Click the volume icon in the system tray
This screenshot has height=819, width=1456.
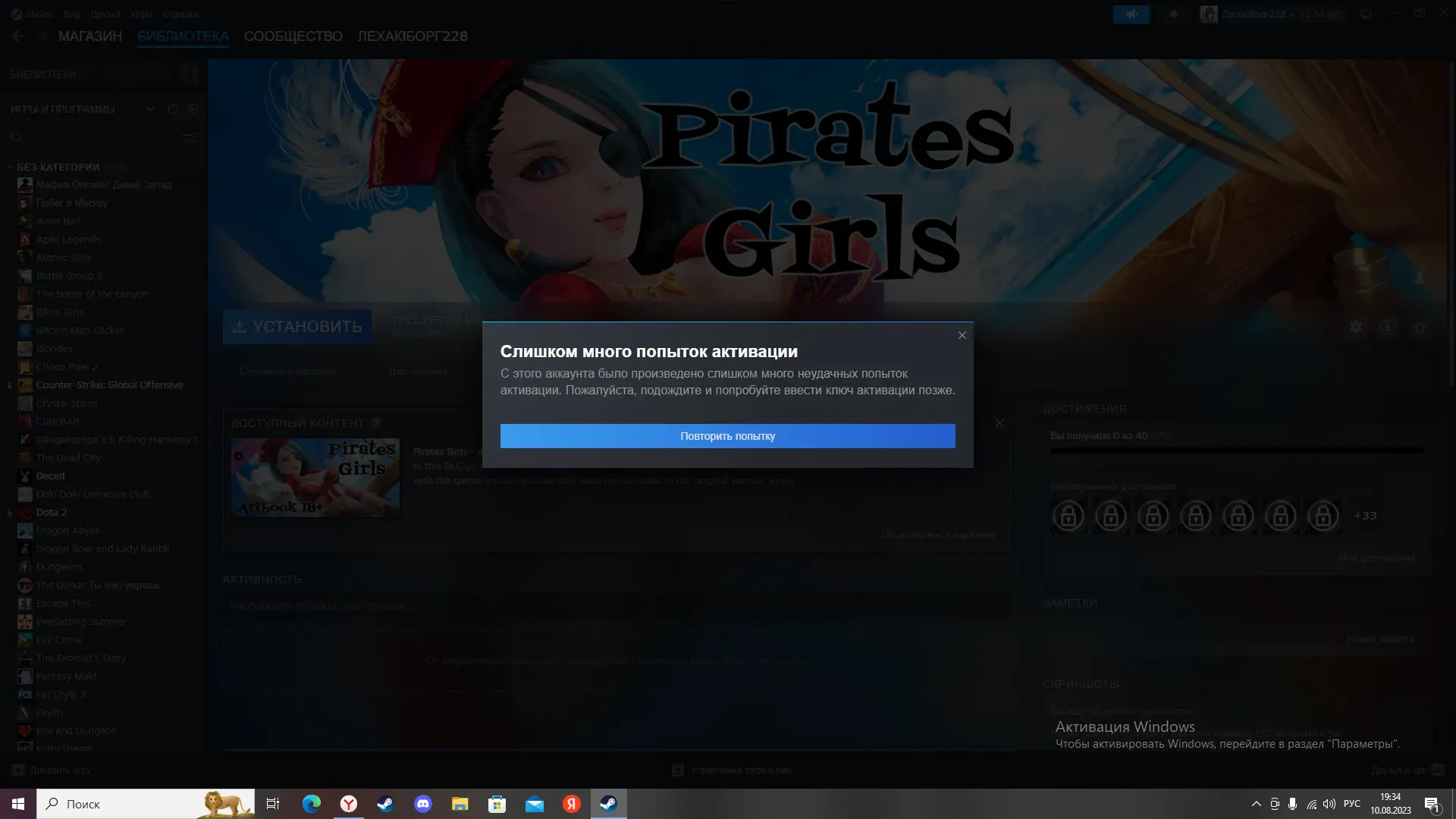[x=1329, y=804]
